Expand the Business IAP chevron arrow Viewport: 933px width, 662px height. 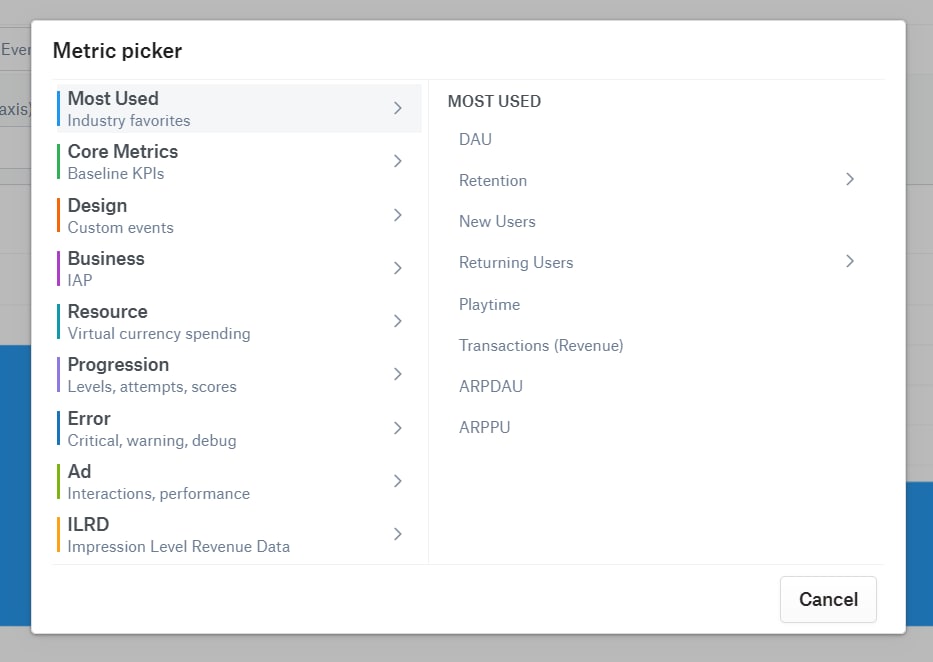tap(397, 268)
